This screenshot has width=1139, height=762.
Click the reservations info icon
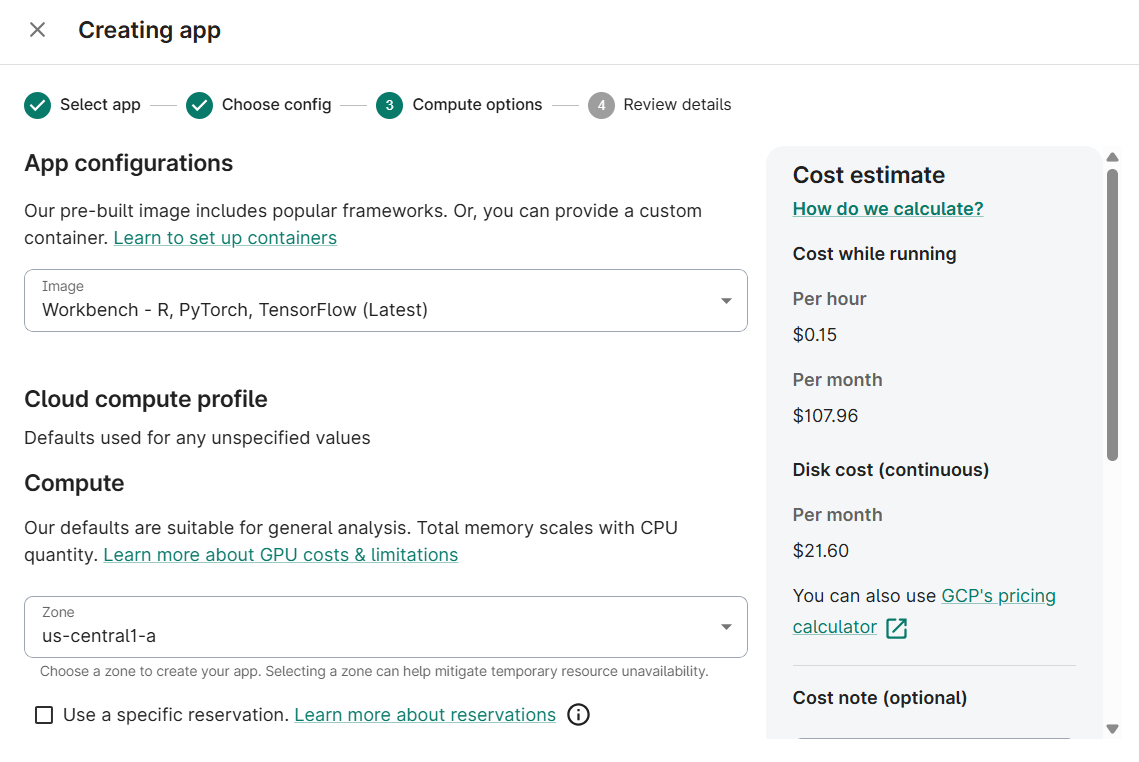pyautogui.click(x=578, y=715)
